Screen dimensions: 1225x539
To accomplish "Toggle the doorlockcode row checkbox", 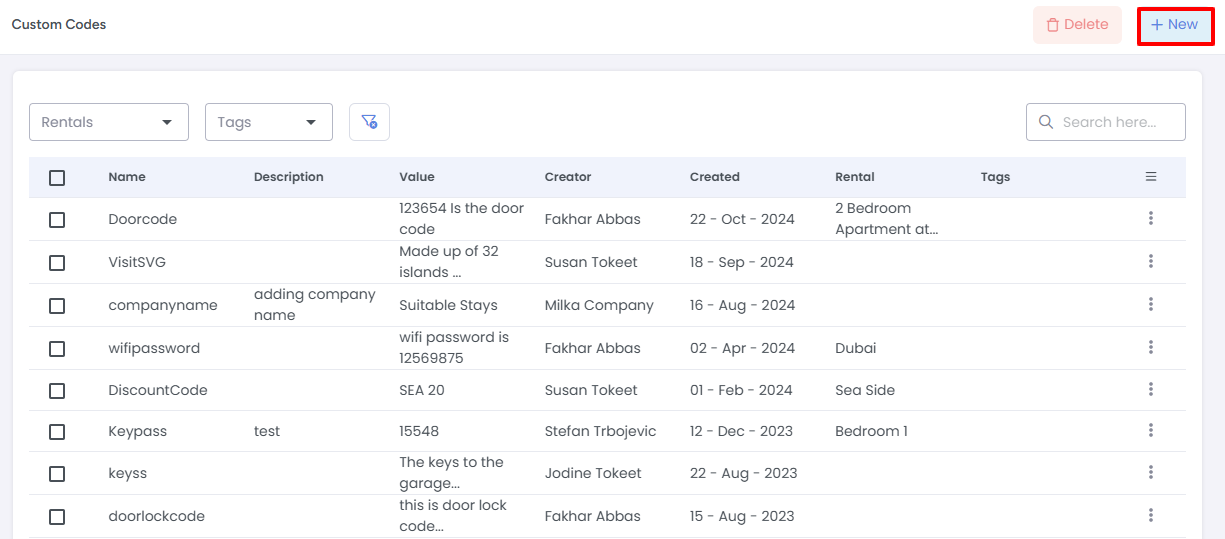I will click(x=57, y=516).
